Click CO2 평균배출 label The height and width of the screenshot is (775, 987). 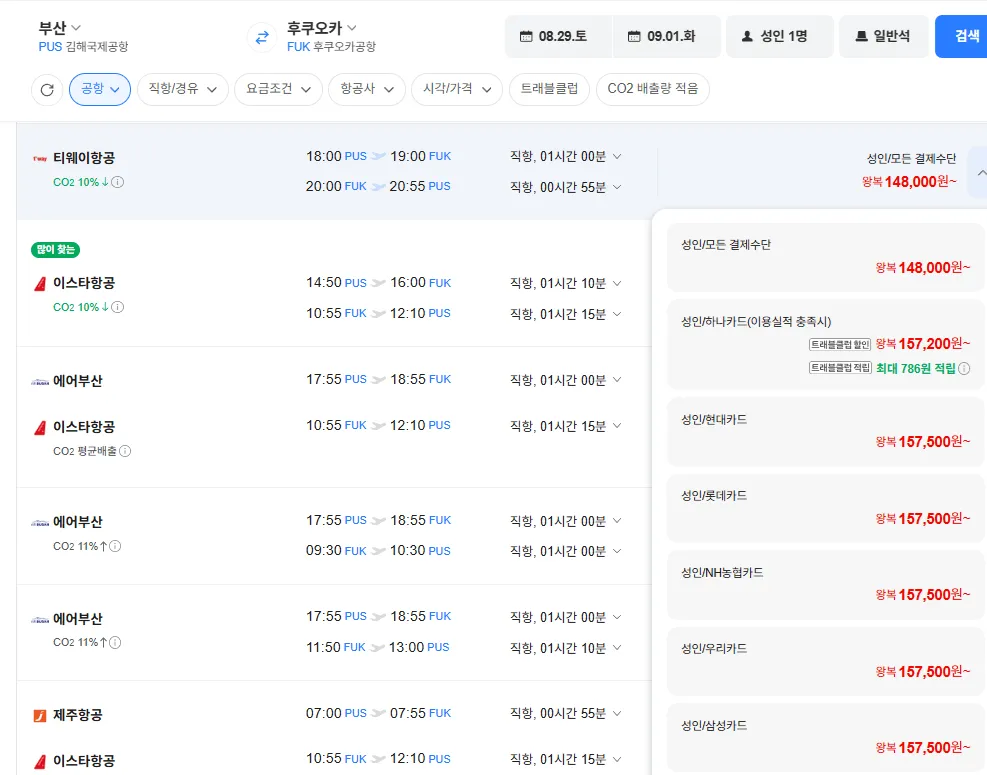click(x=85, y=451)
